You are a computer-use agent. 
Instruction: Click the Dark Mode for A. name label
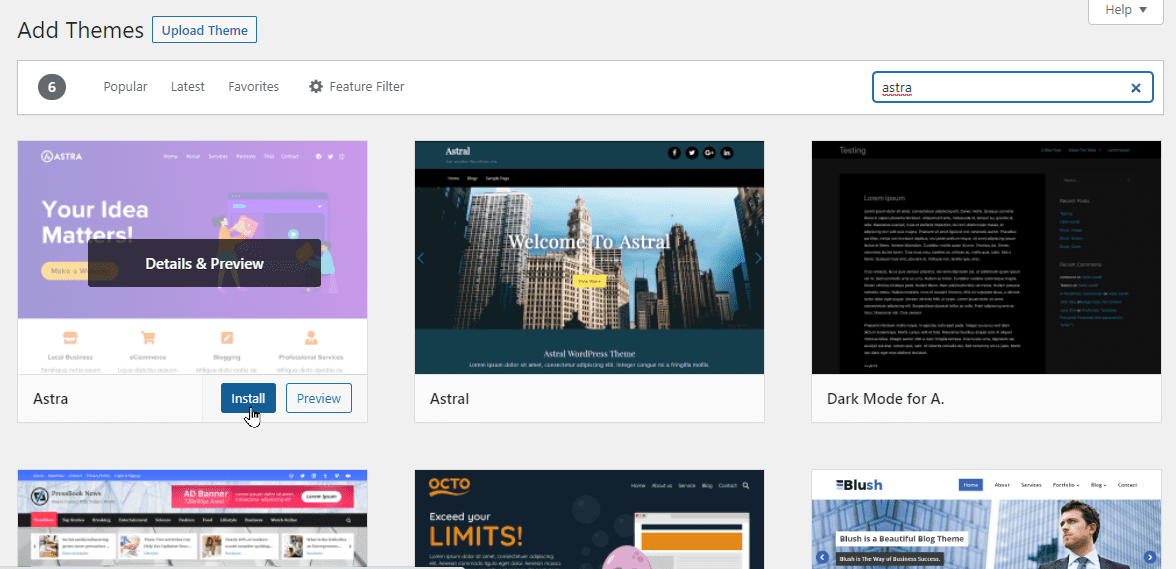pyautogui.click(x=885, y=399)
